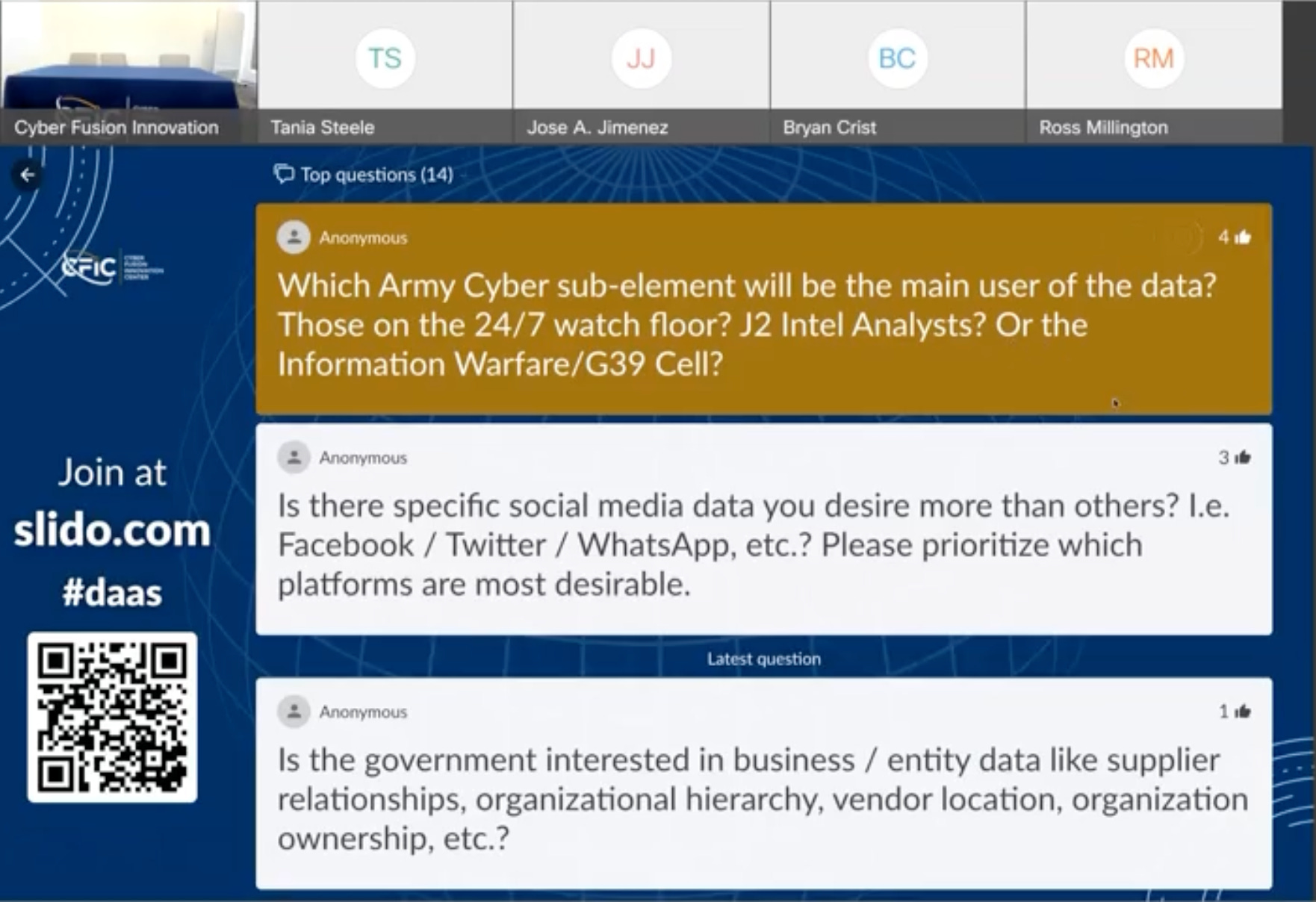The width and height of the screenshot is (1316, 902).
Task: Click the anonymous avatar on the social media question
Action: (294, 457)
